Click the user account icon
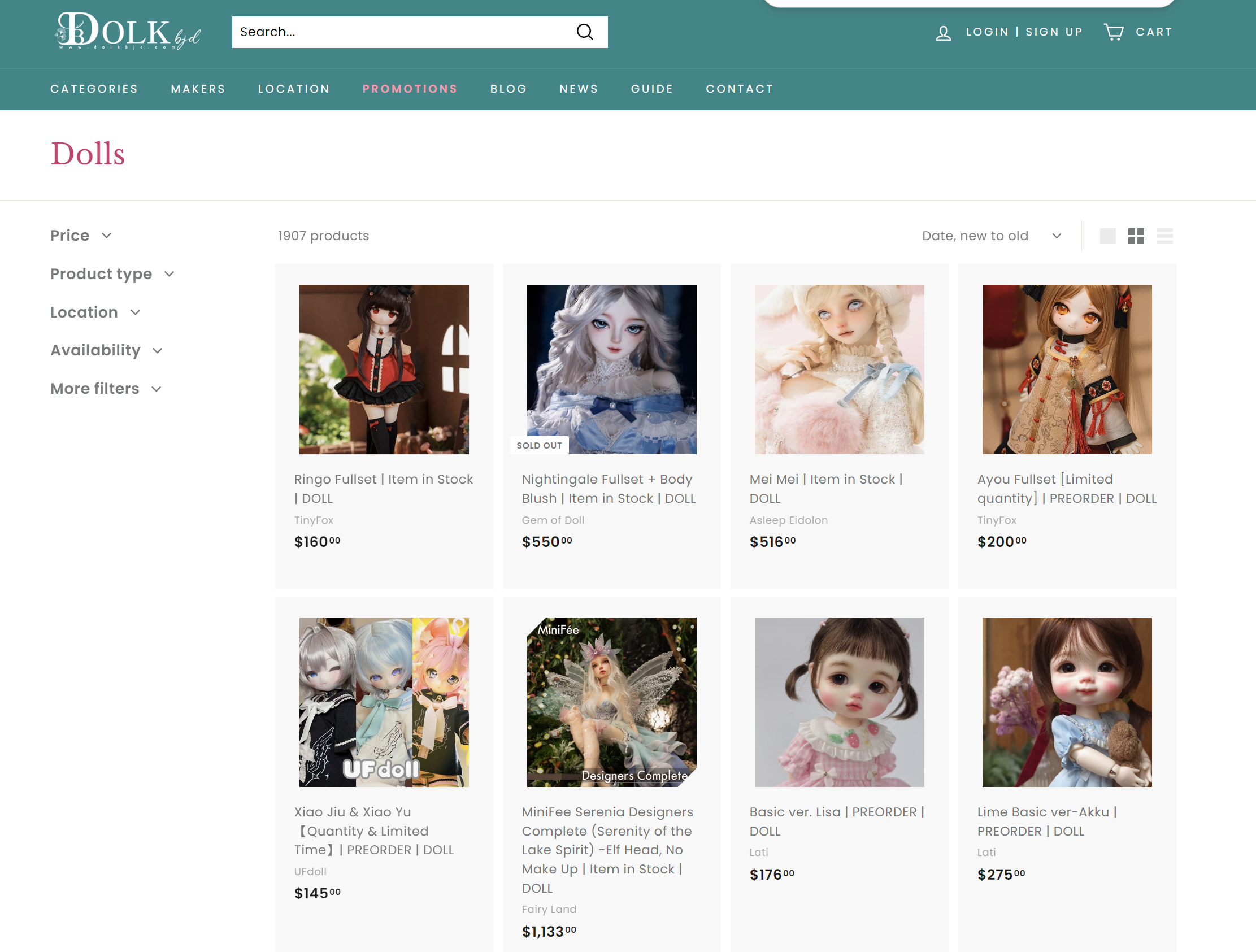The height and width of the screenshot is (952, 1256). 943,32
